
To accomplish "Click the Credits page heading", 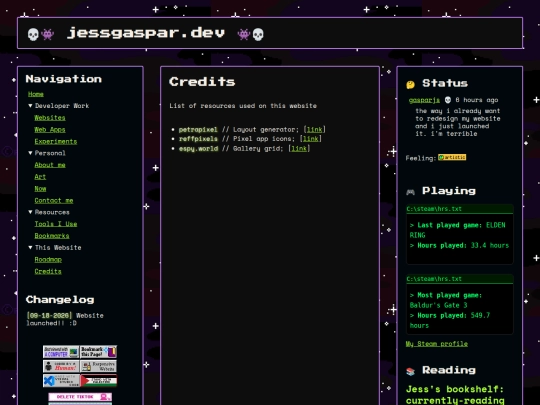I will tap(202, 82).
